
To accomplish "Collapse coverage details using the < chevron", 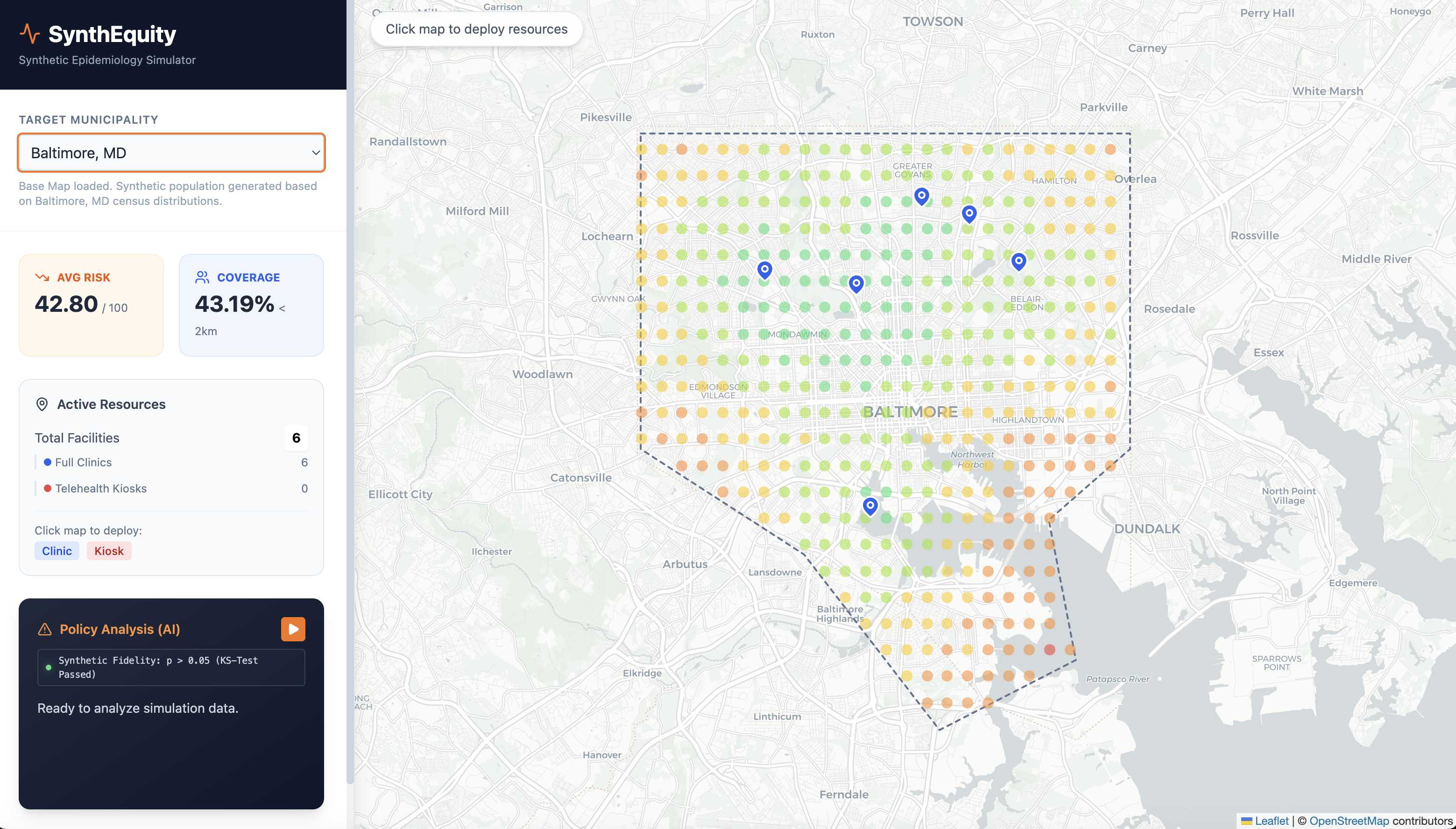I will tap(282, 308).
